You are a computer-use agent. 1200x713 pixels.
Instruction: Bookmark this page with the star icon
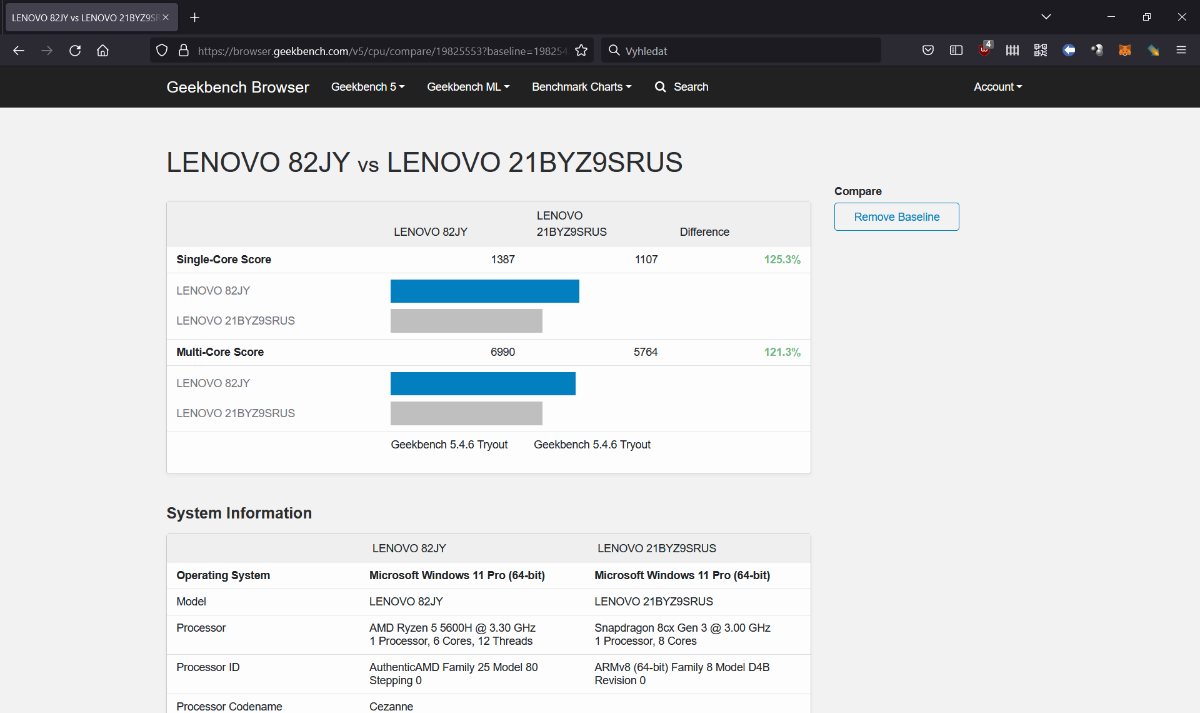(581, 50)
